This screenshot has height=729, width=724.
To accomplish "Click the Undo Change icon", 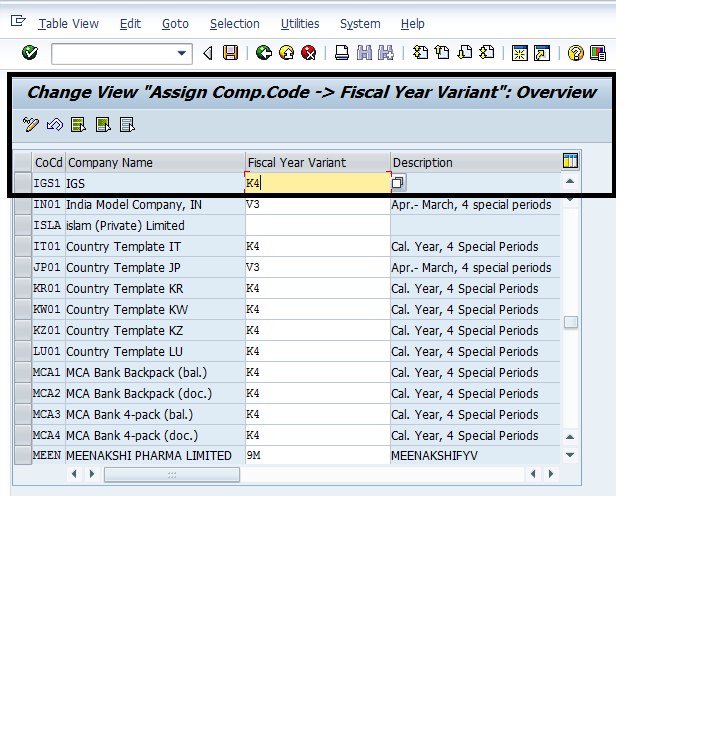I will [x=54, y=125].
